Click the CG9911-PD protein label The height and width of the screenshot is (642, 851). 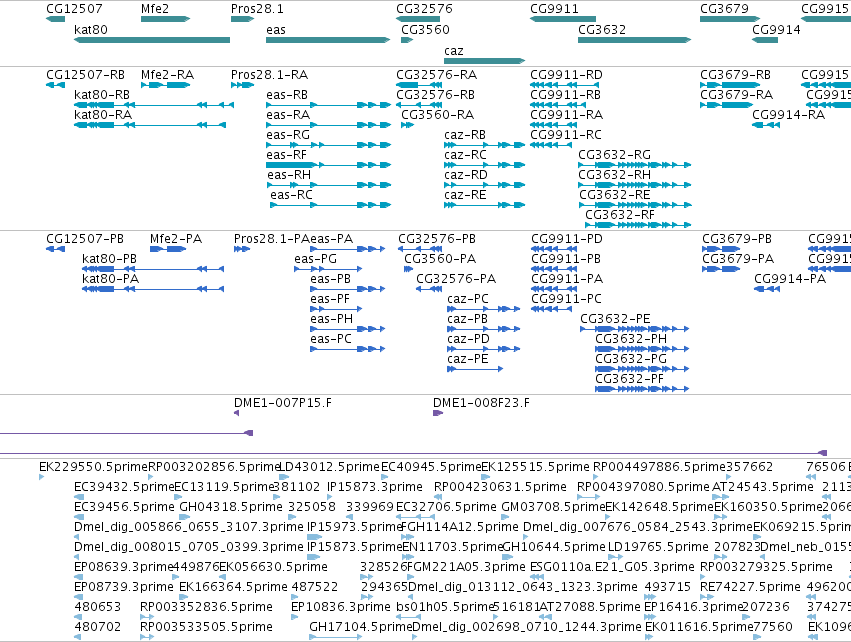567,239
